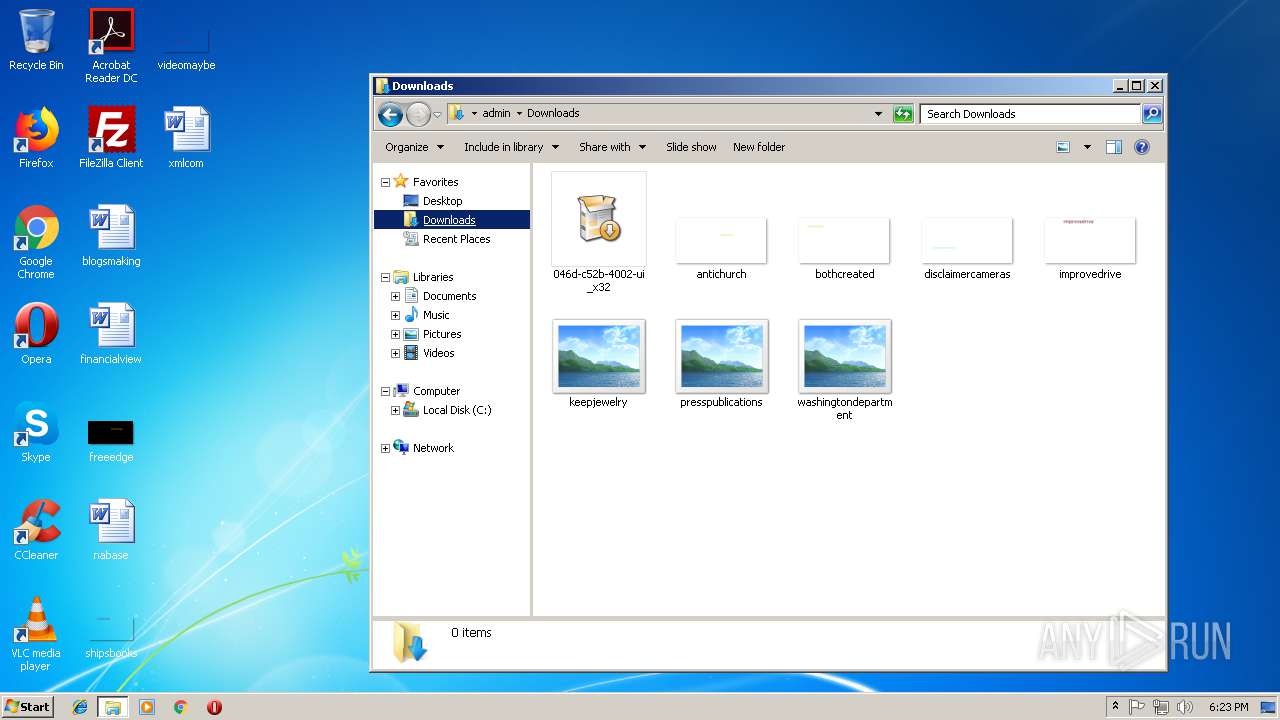
Task: Click the Chrome taskbar icon
Action: tap(181, 707)
